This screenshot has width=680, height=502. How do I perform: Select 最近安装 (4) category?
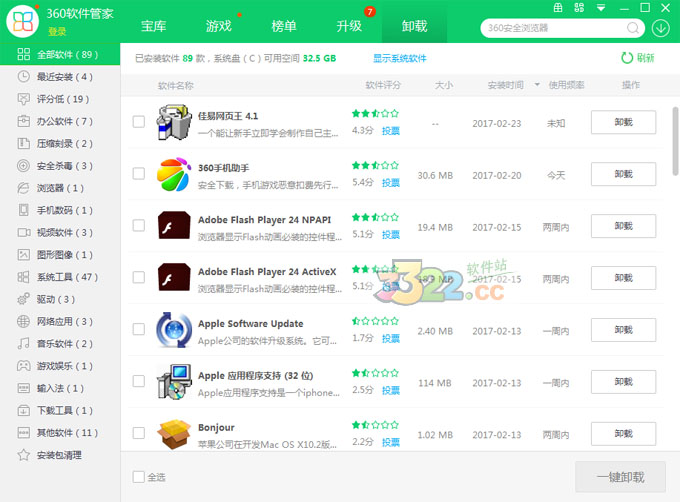[60, 77]
